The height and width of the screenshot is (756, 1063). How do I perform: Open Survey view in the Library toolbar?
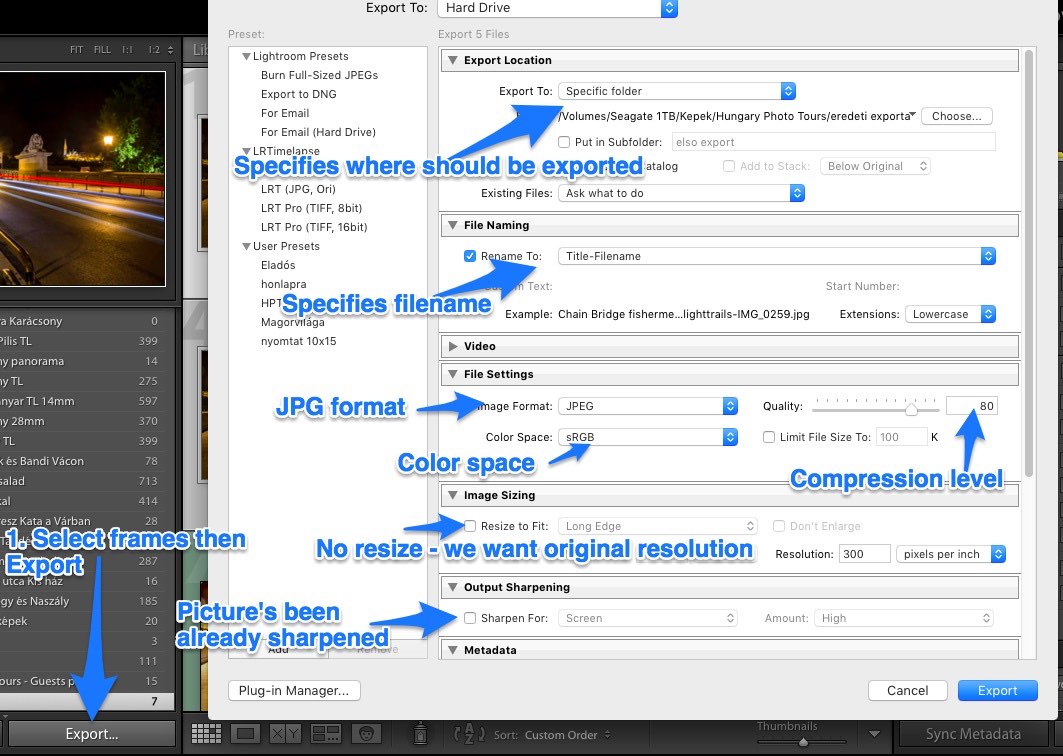click(326, 734)
